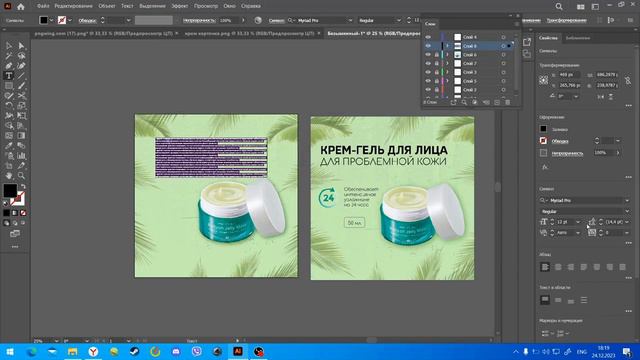Open Myriad Pro font dropdown in Properties
The image size is (640, 360).
(x=627, y=200)
